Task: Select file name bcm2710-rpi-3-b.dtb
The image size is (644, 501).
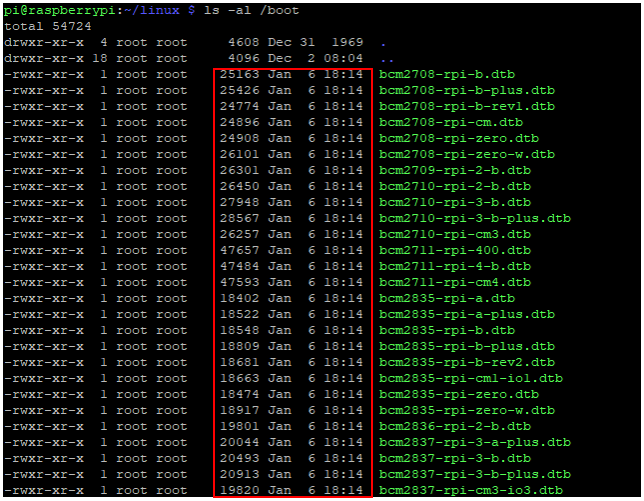Action: (x=455, y=202)
